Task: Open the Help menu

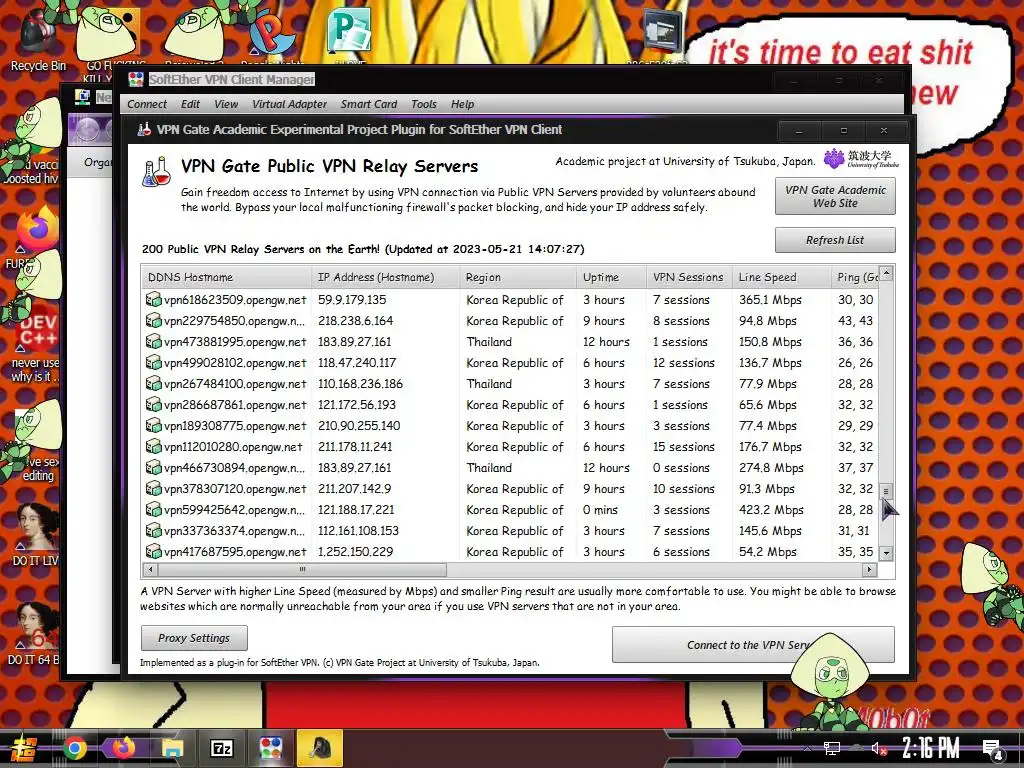Action: pos(462,104)
